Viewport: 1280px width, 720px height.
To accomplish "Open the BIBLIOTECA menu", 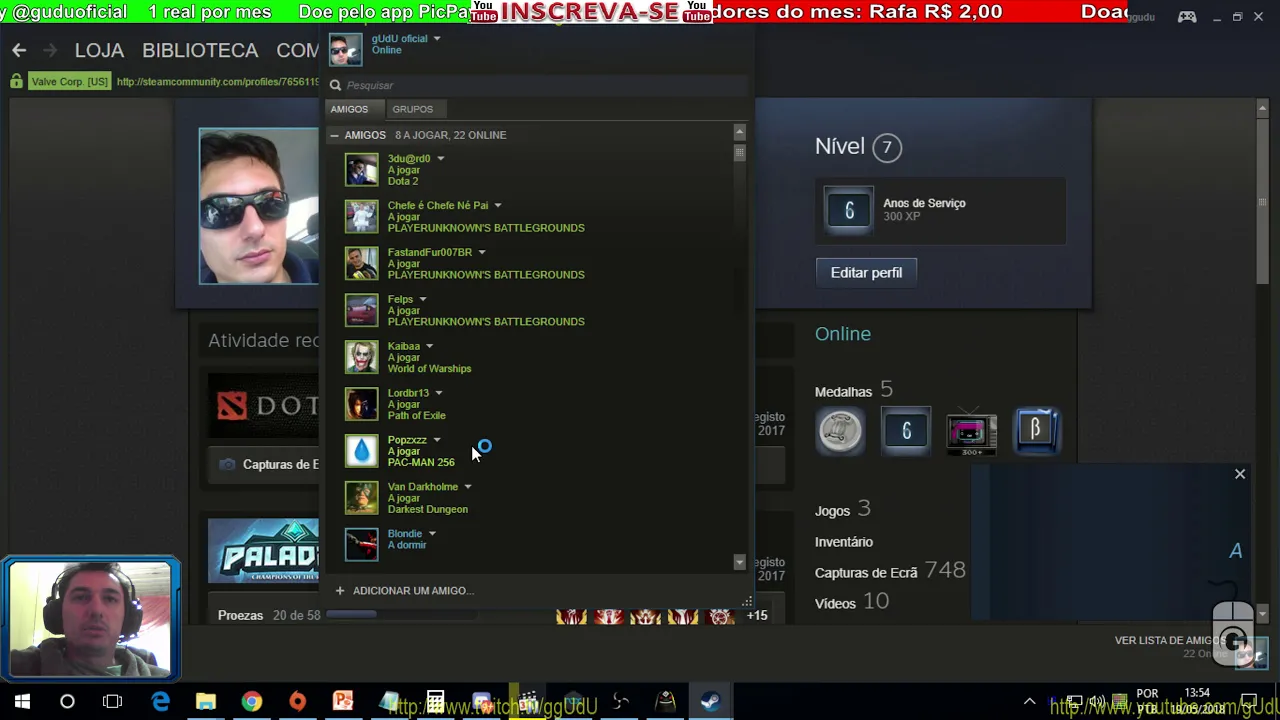I will pyautogui.click(x=200, y=50).
